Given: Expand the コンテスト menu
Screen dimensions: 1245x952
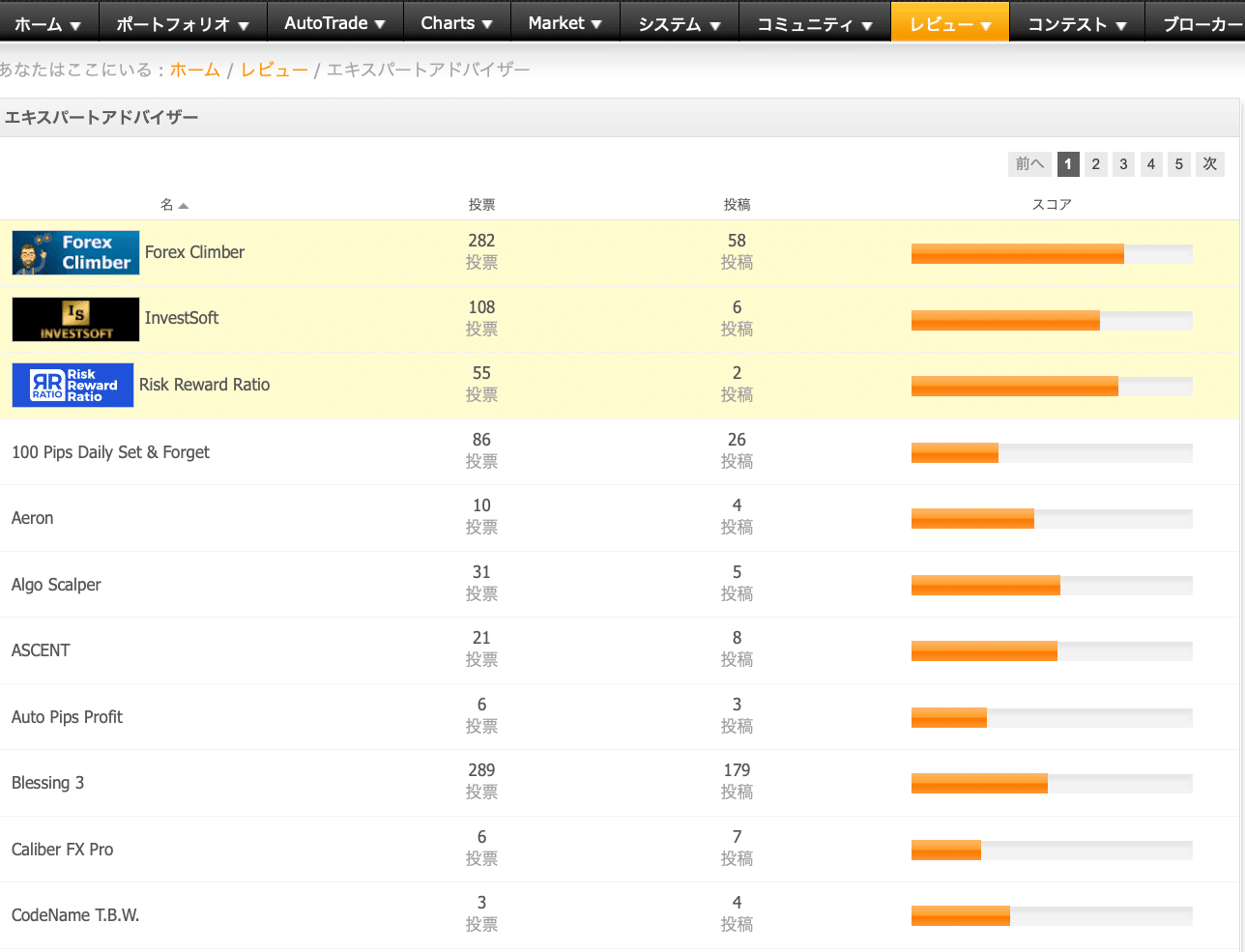Looking at the screenshot, I should [x=1077, y=24].
